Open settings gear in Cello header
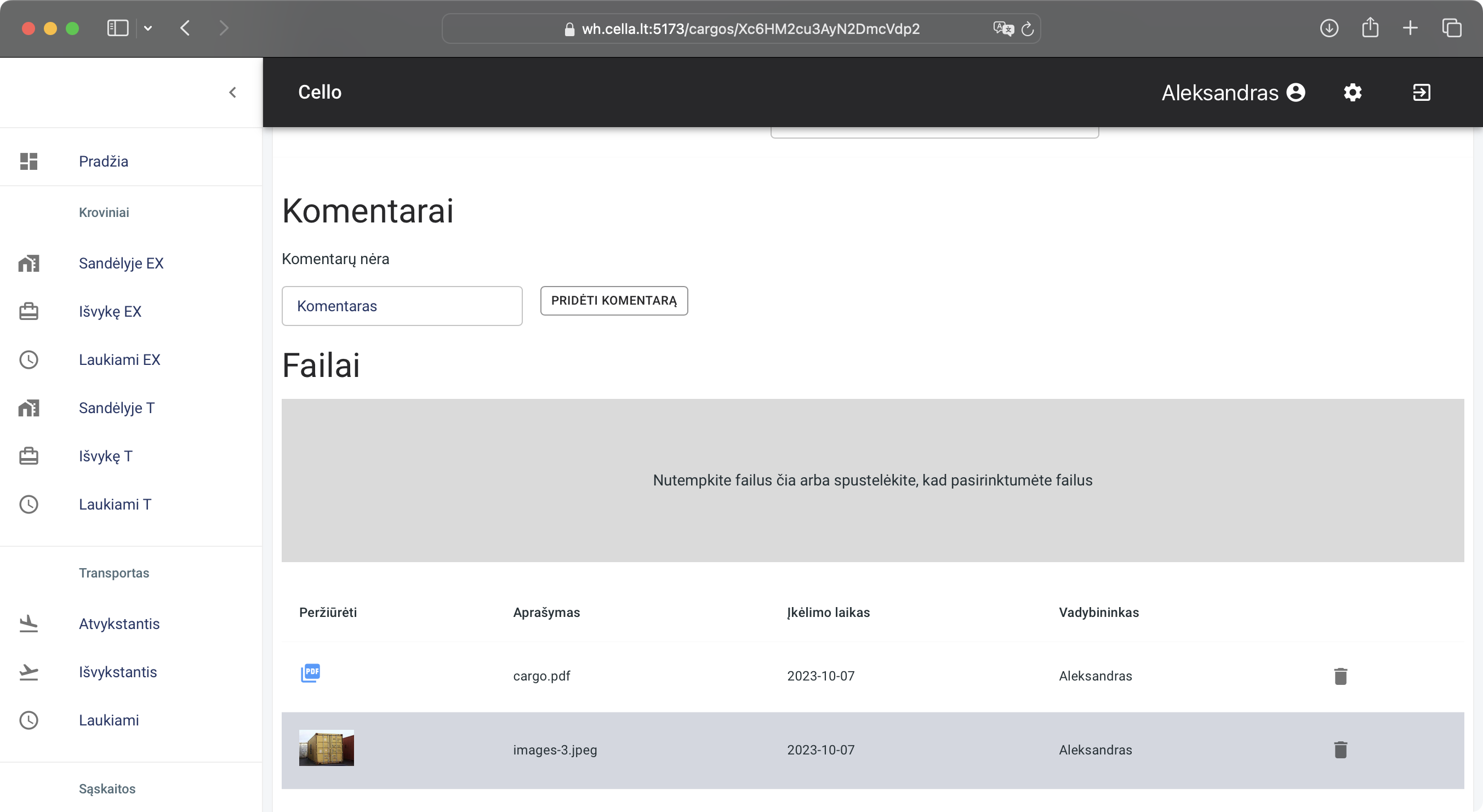 pos(1353,93)
